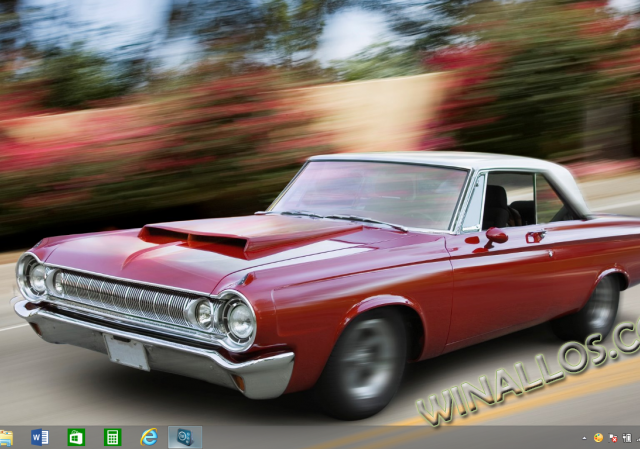
Task: Open the green Calculator taskbar icon
Action: click(112, 437)
